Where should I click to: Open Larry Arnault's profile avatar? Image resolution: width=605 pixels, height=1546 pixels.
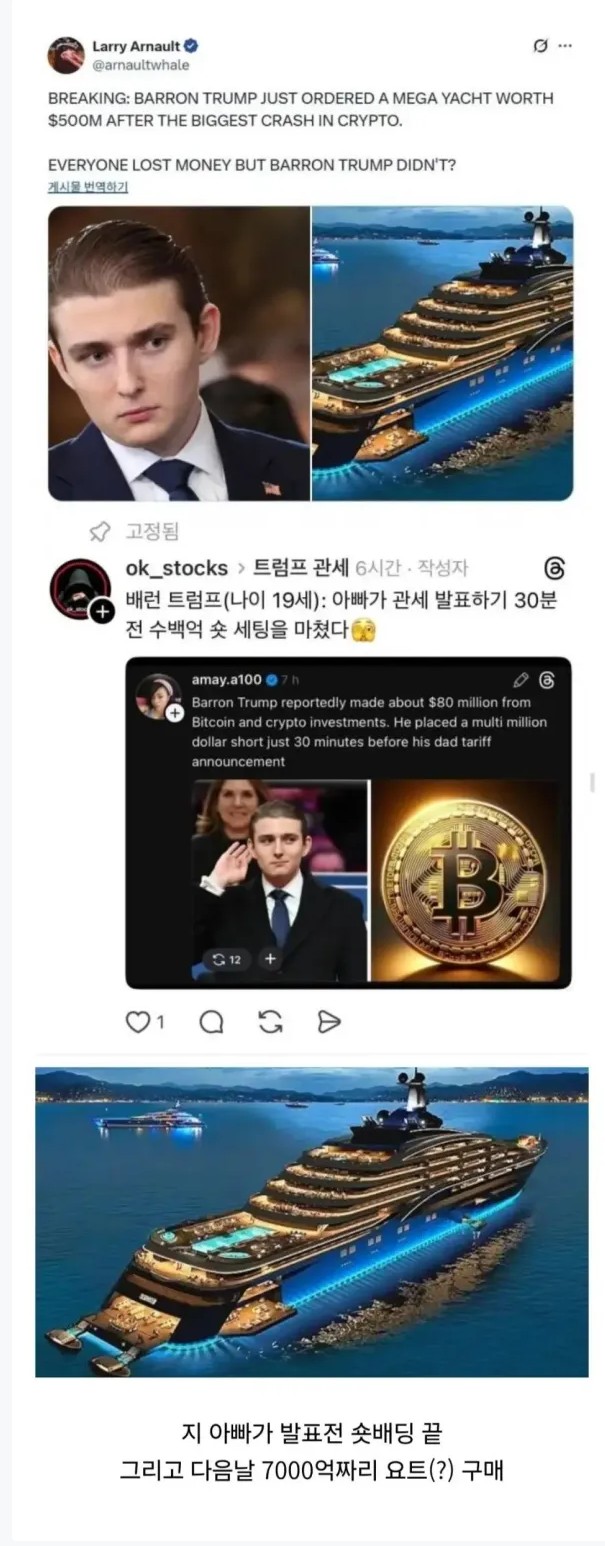pos(66,55)
